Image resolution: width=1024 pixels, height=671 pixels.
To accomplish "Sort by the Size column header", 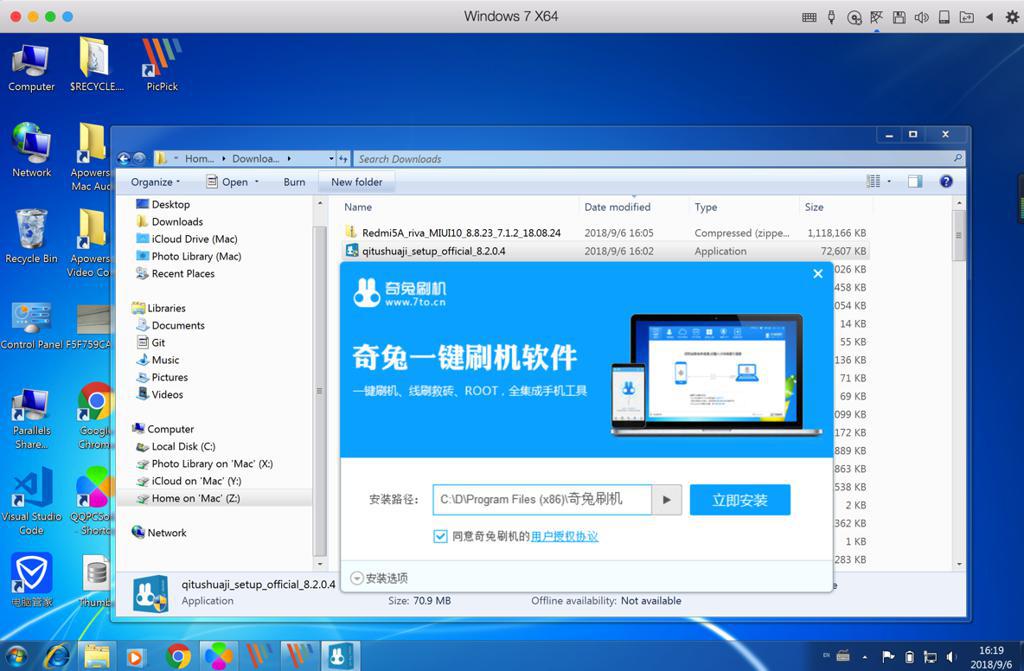I will [x=814, y=207].
